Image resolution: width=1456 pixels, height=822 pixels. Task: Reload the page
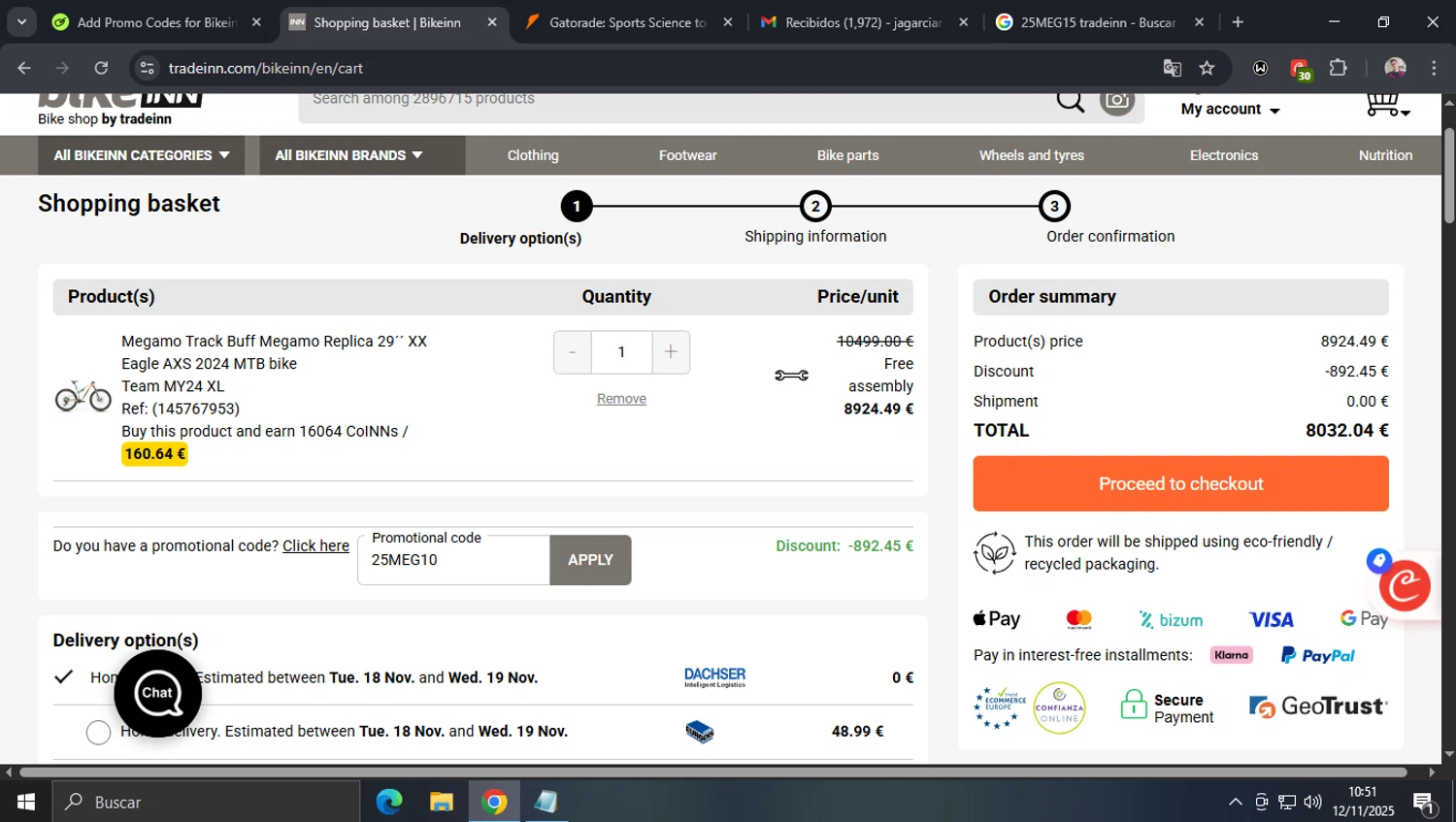click(x=101, y=68)
